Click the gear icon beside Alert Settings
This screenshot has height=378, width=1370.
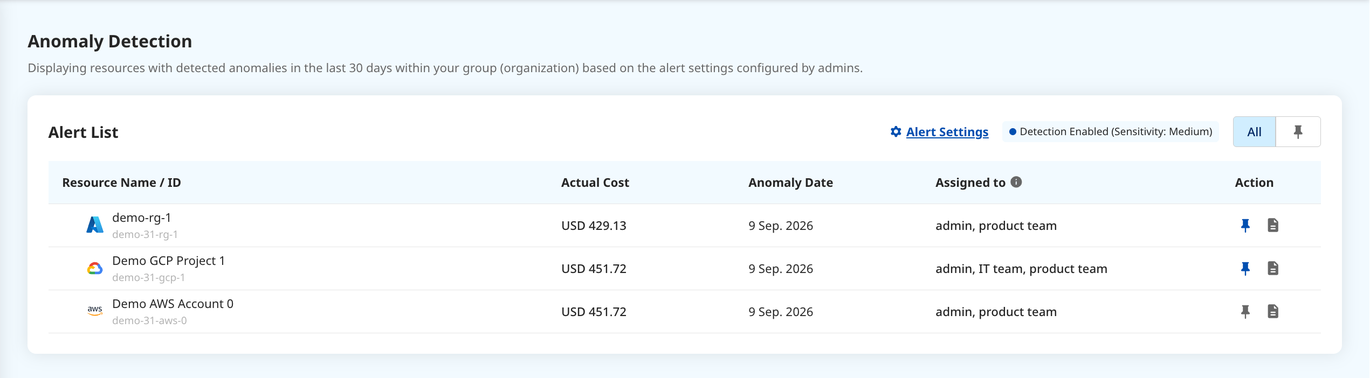pyautogui.click(x=896, y=132)
